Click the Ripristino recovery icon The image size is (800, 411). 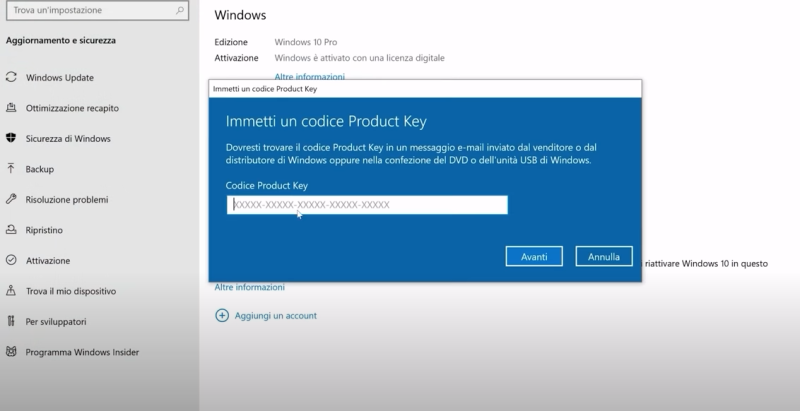coord(11,230)
